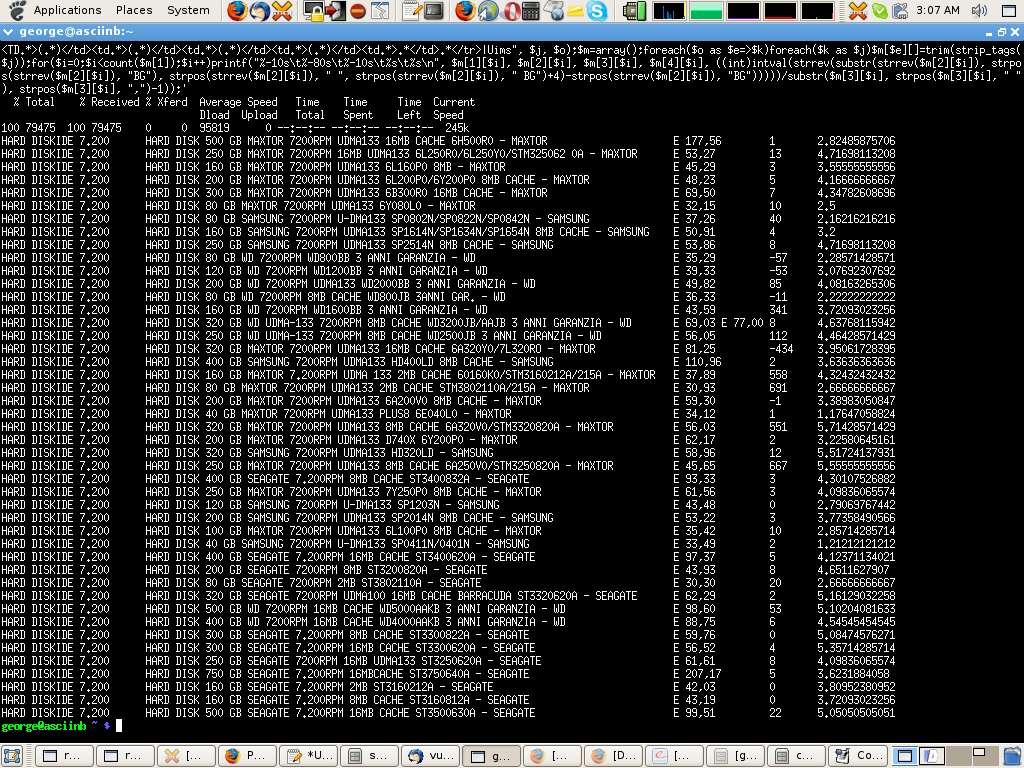Launch Skype from the panel
This screenshot has width=1024, height=768.
598,11
